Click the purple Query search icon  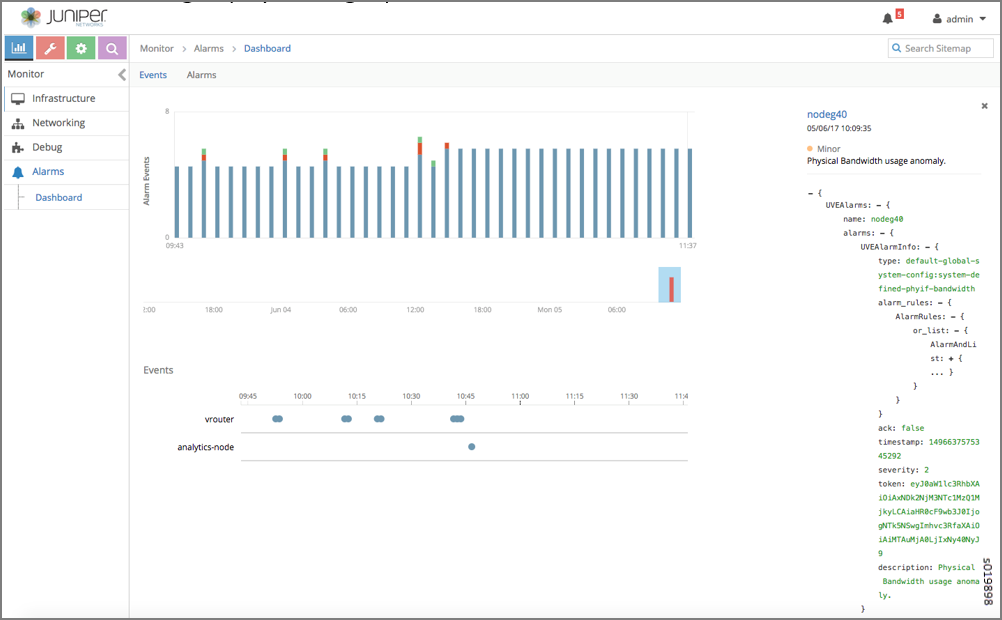coord(112,48)
